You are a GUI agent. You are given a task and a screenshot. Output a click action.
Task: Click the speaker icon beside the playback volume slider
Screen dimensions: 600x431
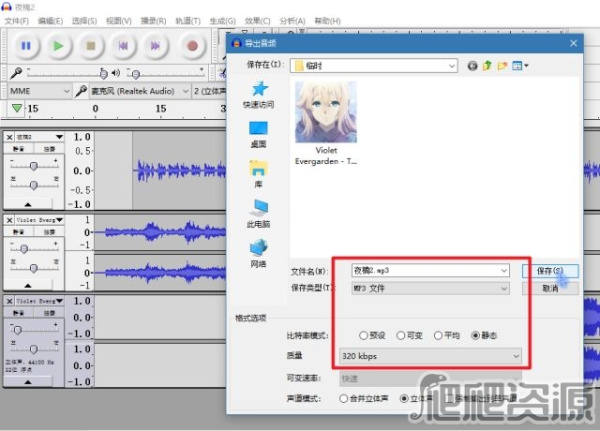[x=116, y=73]
